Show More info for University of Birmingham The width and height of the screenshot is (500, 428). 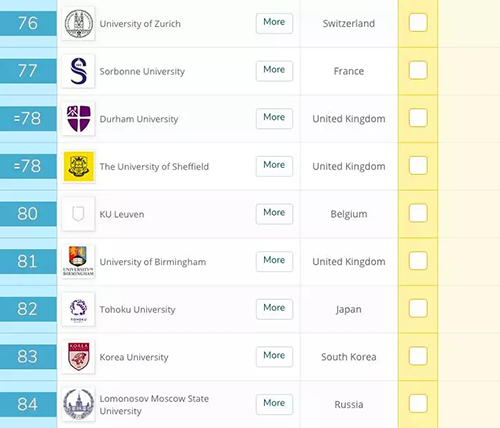coord(274,261)
